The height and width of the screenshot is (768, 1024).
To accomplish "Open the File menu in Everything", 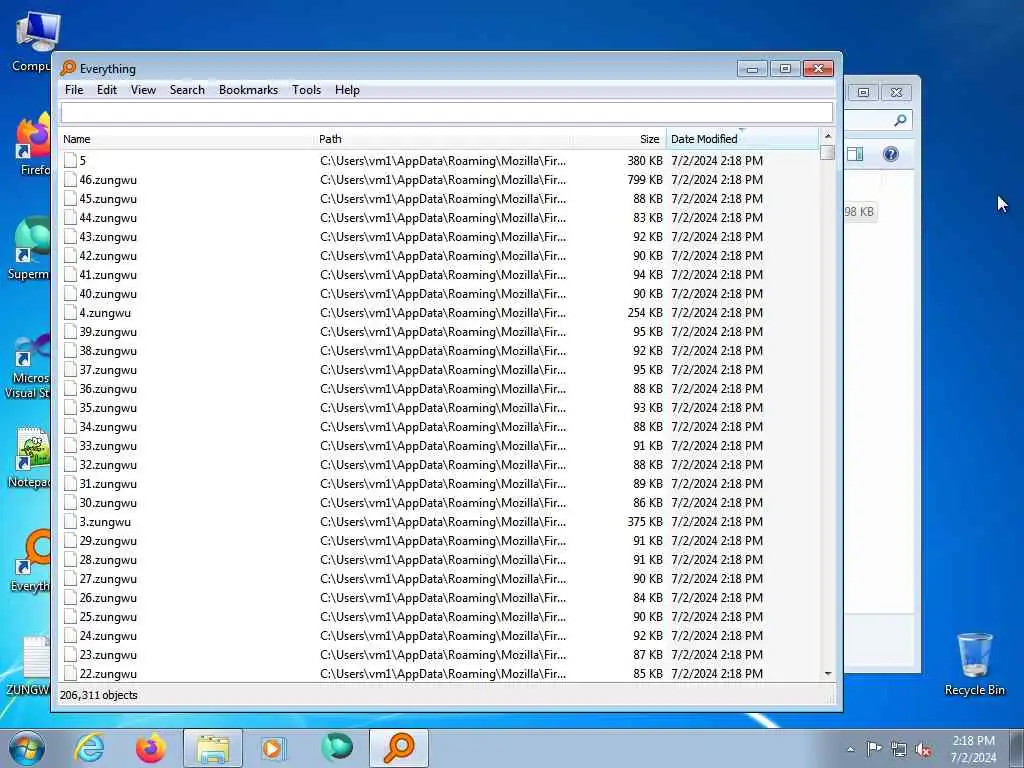I will point(74,90).
